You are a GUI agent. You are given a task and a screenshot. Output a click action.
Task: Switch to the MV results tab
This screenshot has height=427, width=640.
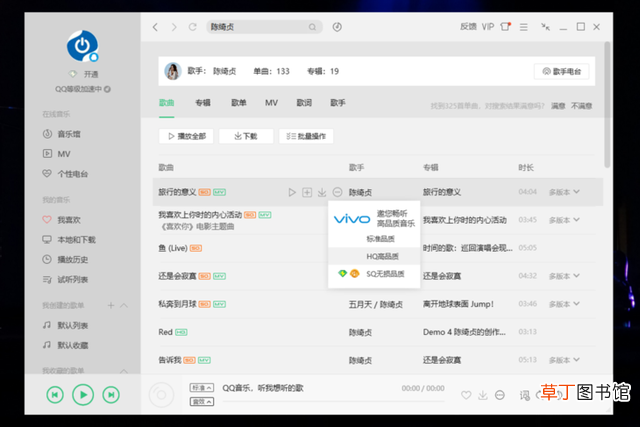click(x=271, y=103)
